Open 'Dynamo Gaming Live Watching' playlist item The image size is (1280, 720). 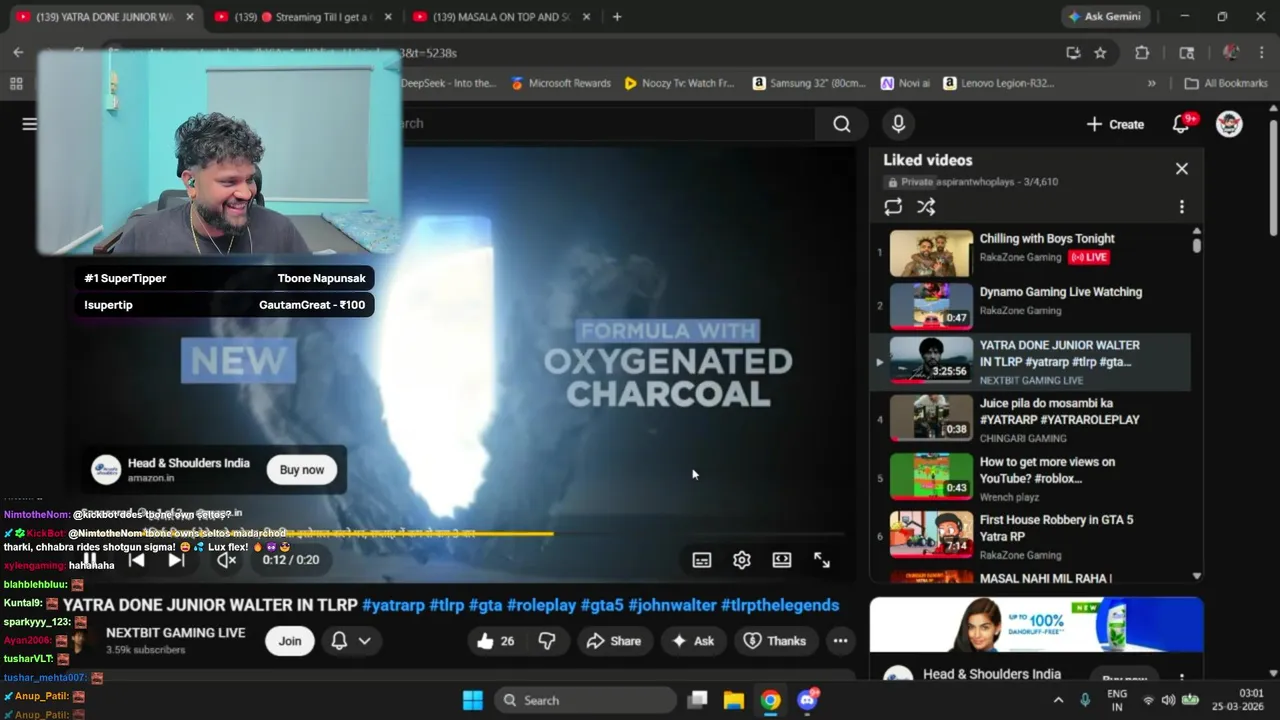point(1030,305)
